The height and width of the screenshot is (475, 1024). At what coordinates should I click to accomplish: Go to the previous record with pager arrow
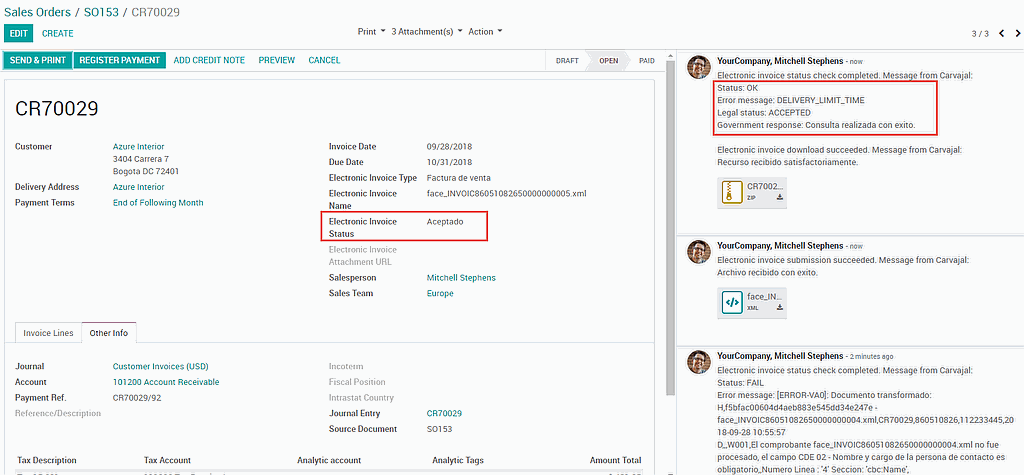1001,33
